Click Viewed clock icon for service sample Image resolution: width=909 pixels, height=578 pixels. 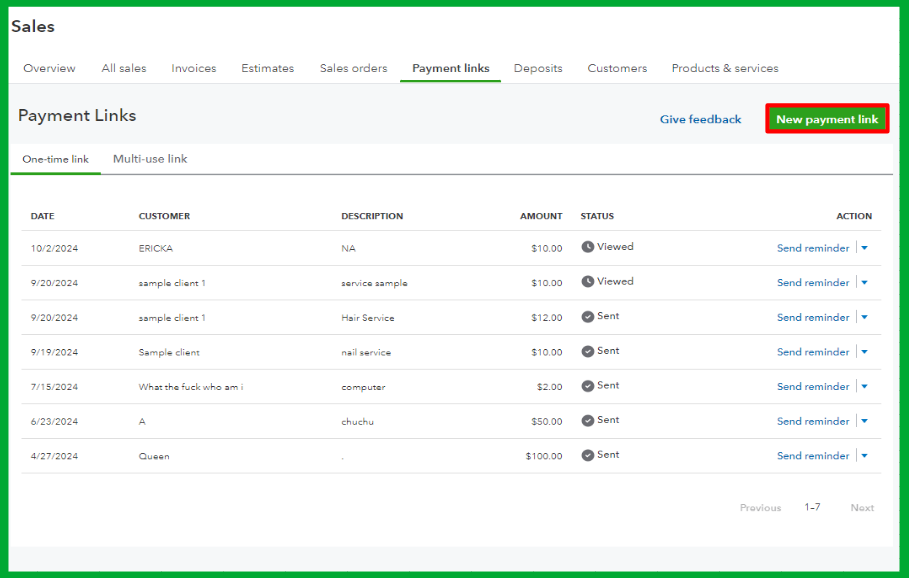click(x=588, y=282)
